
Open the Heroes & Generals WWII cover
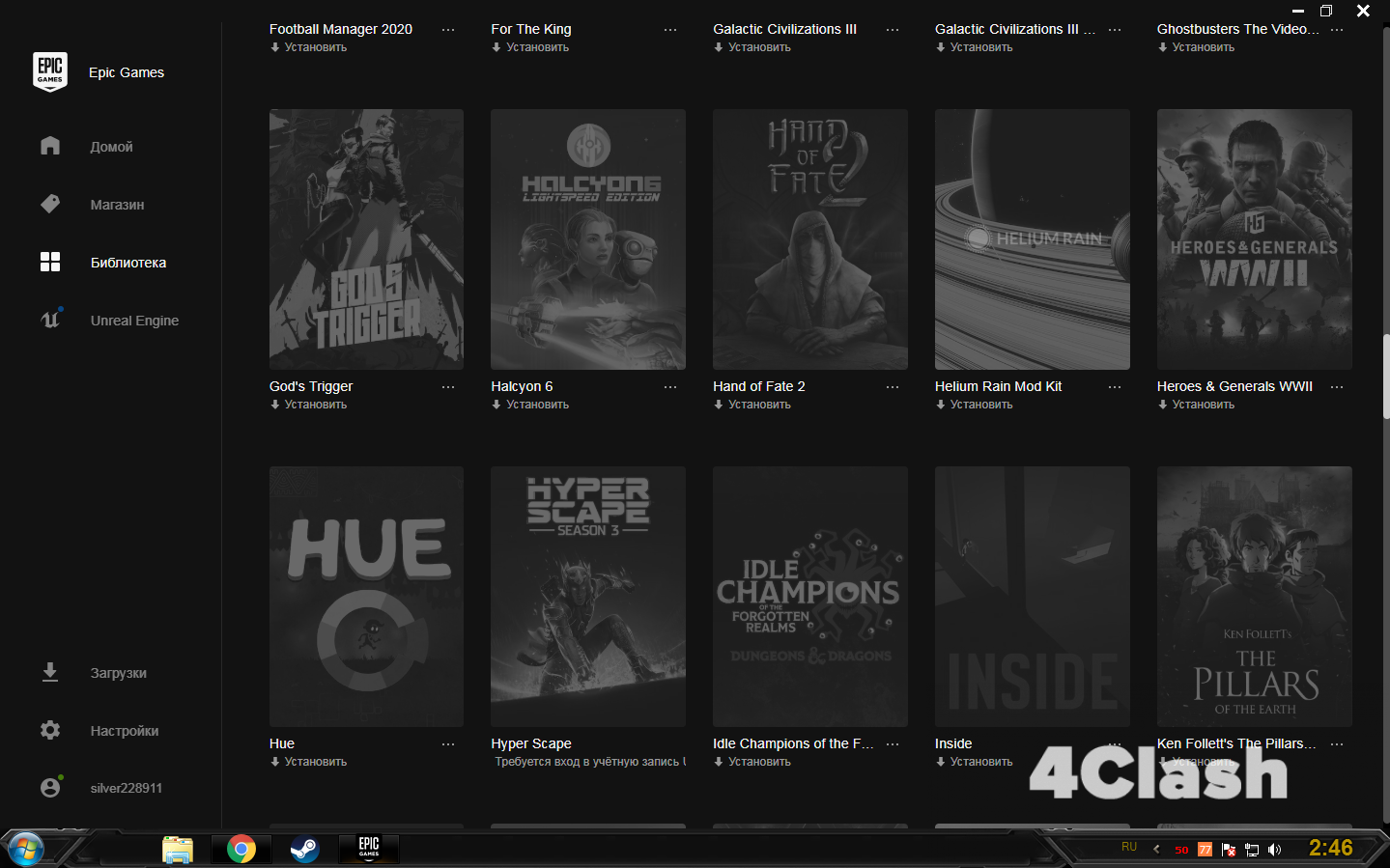click(x=1255, y=239)
